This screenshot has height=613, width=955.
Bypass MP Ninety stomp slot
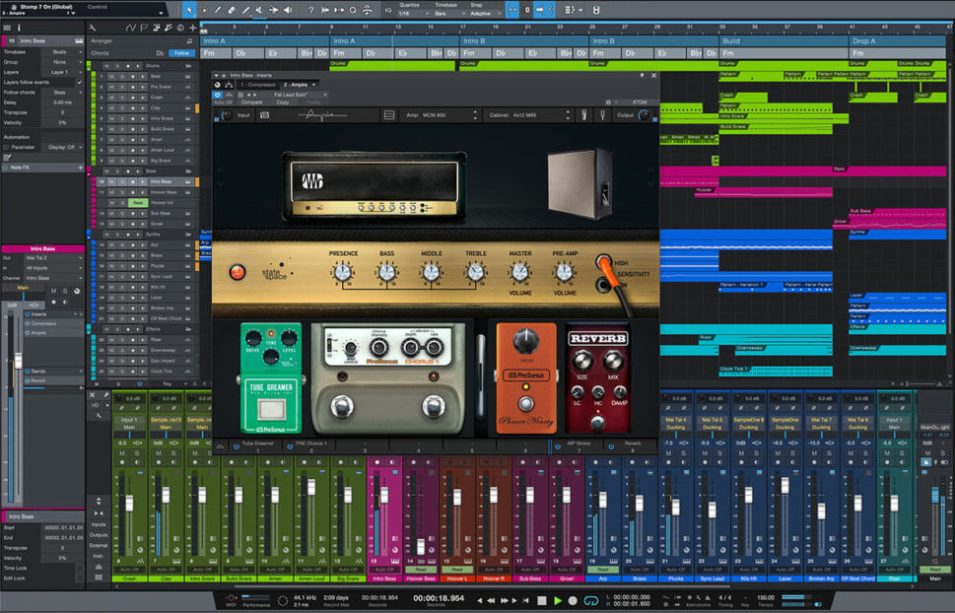point(557,446)
